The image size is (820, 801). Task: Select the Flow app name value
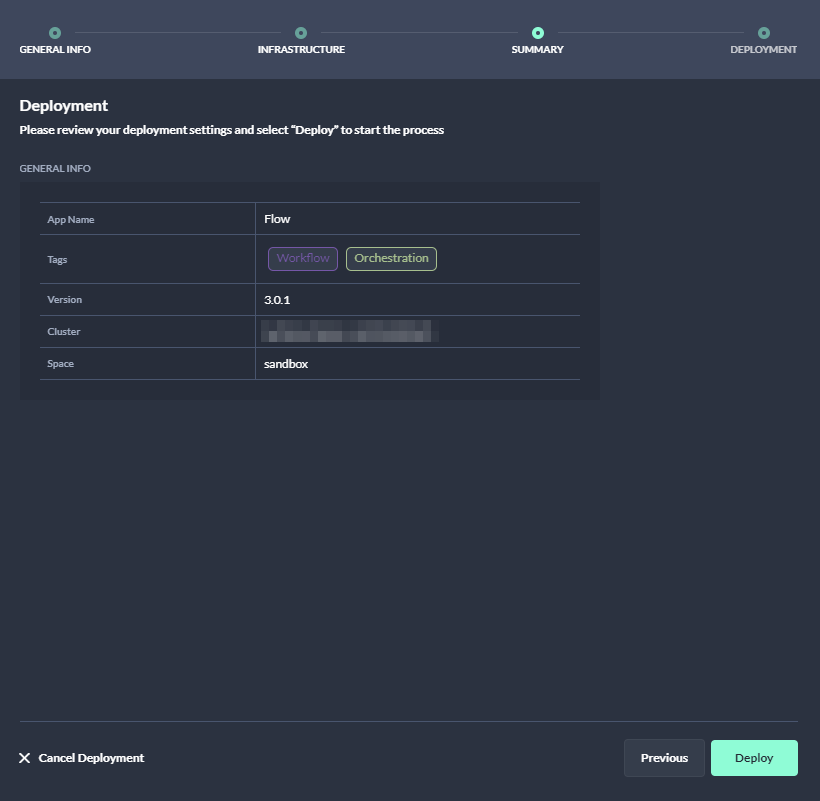[x=277, y=219]
